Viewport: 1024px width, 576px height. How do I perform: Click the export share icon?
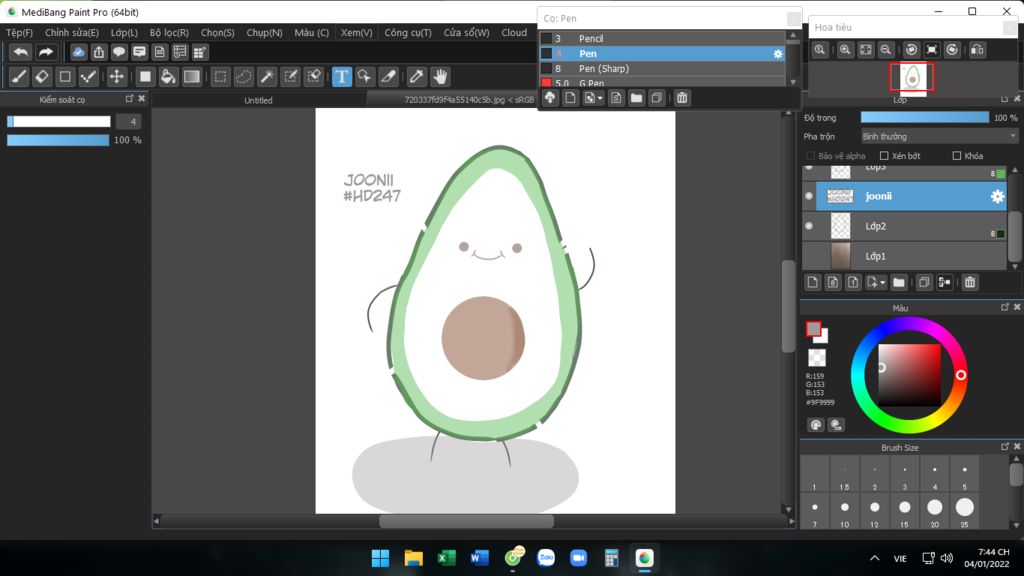[x=99, y=52]
